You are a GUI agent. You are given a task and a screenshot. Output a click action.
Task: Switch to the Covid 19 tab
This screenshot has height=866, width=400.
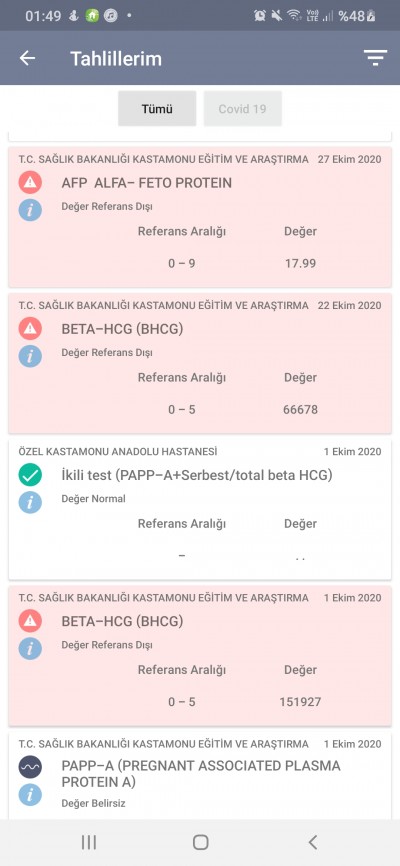pyautogui.click(x=243, y=109)
